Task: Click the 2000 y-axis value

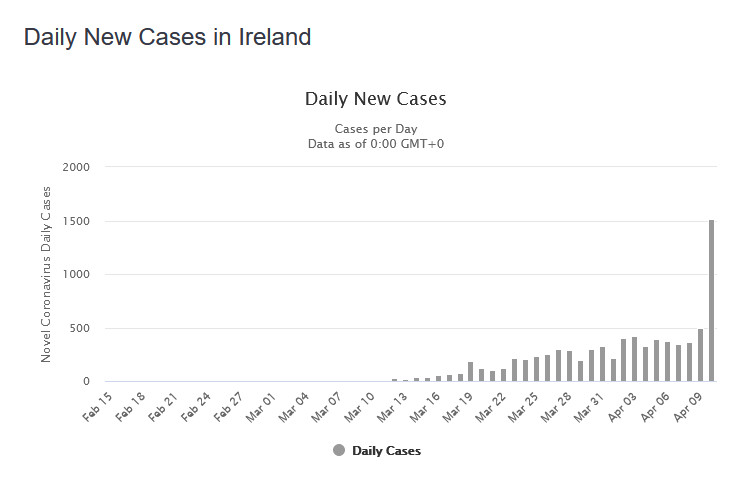Action: pos(76,167)
